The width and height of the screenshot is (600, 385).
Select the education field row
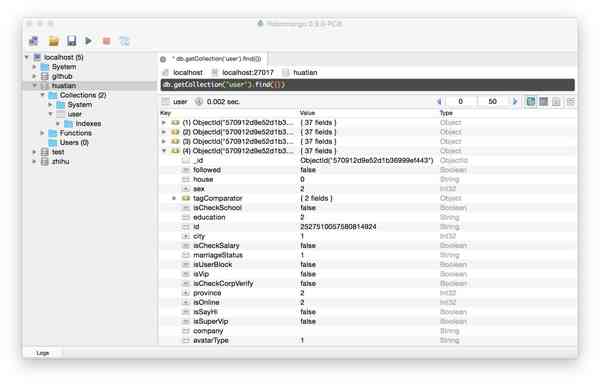(367, 217)
